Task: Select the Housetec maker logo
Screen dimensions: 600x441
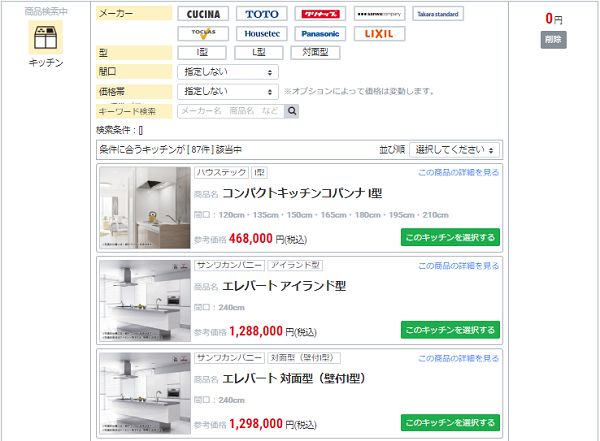Action: point(262,34)
